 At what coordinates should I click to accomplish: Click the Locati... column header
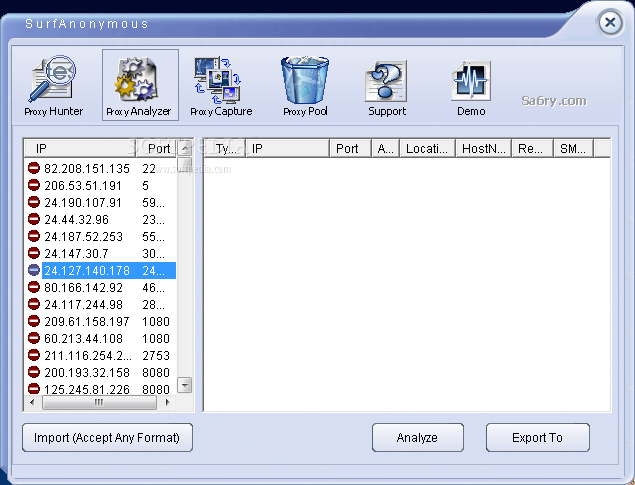(x=428, y=148)
